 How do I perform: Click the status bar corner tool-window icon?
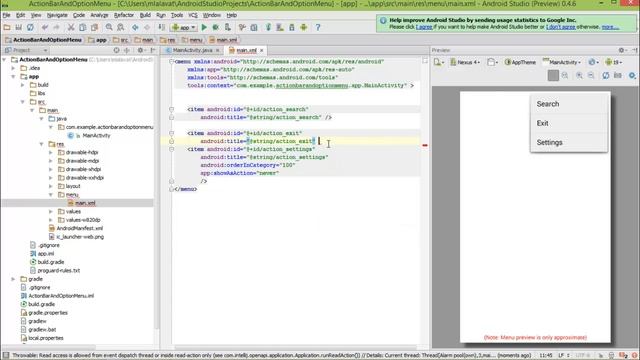(x=6, y=356)
